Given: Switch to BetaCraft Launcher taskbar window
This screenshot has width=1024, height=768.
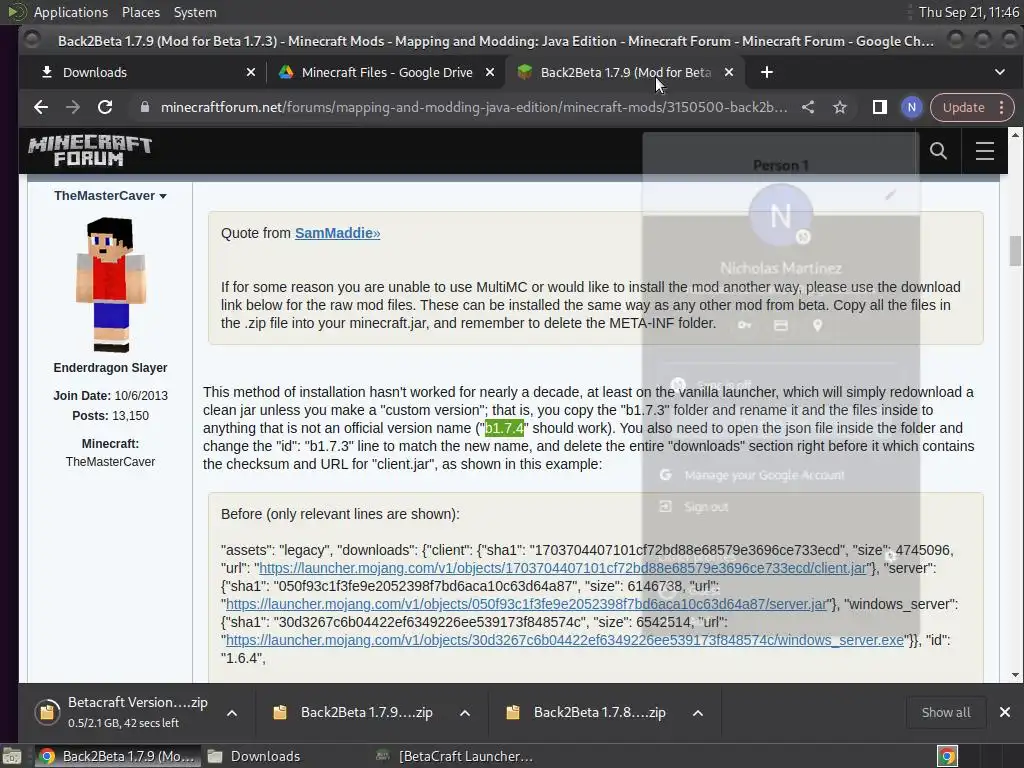Looking at the screenshot, I should coord(455,756).
